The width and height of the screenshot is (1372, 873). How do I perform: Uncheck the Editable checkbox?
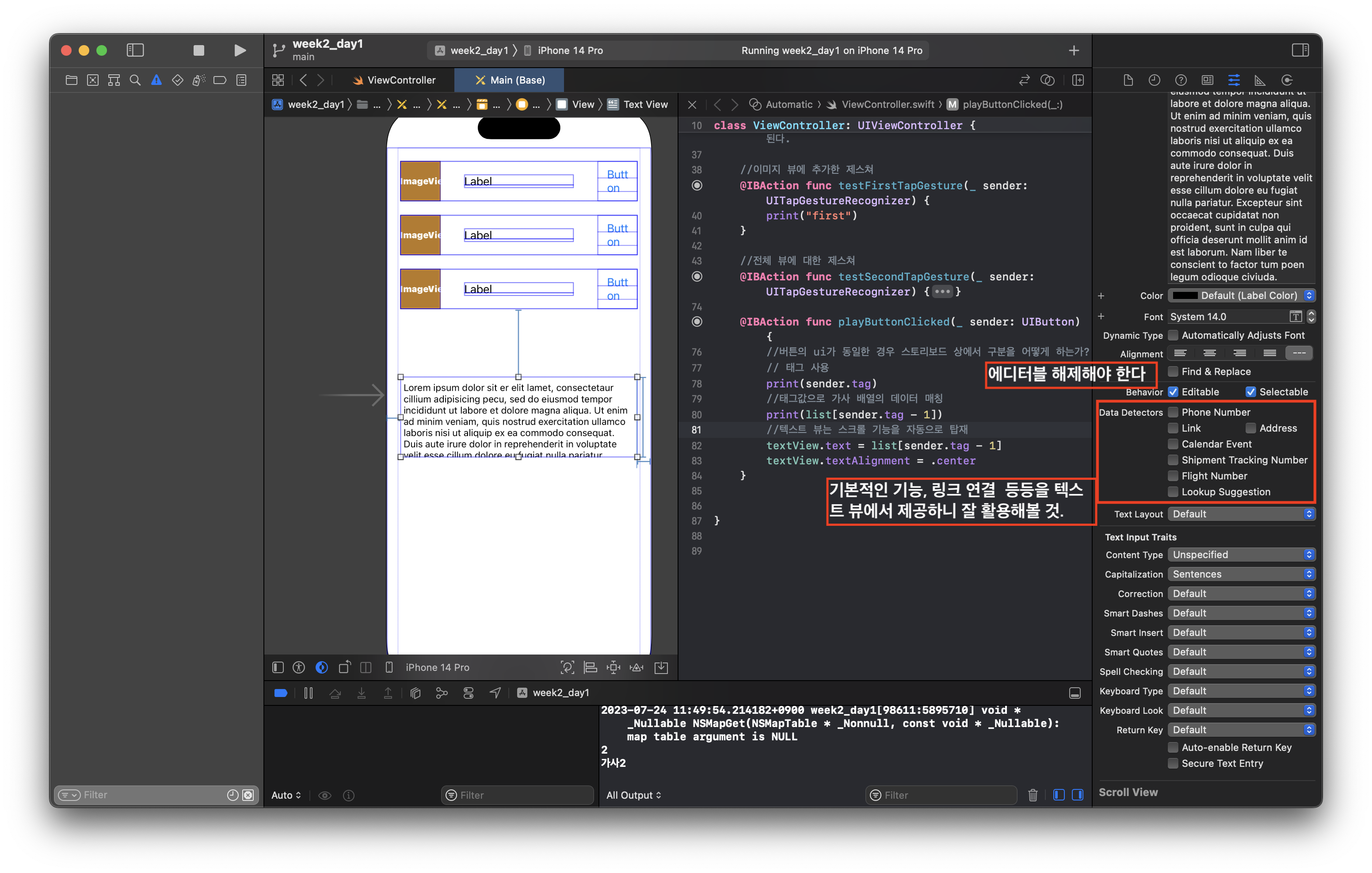pyautogui.click(x=1173, y=392)
